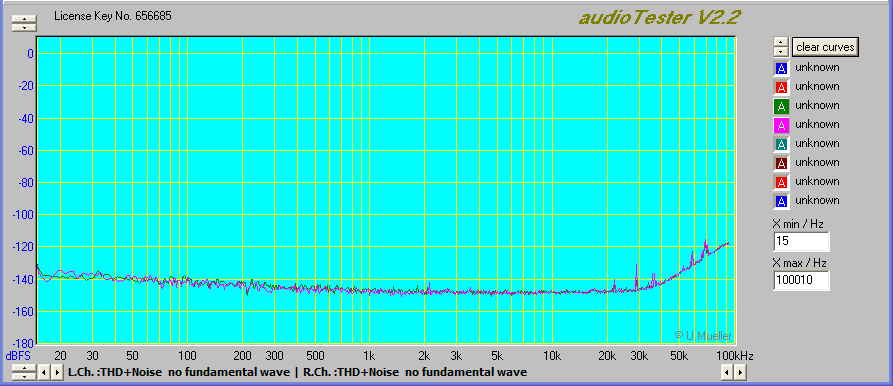Click the last blue A curve icon
This screenshot has width=893, height=386.
[782, 201]
